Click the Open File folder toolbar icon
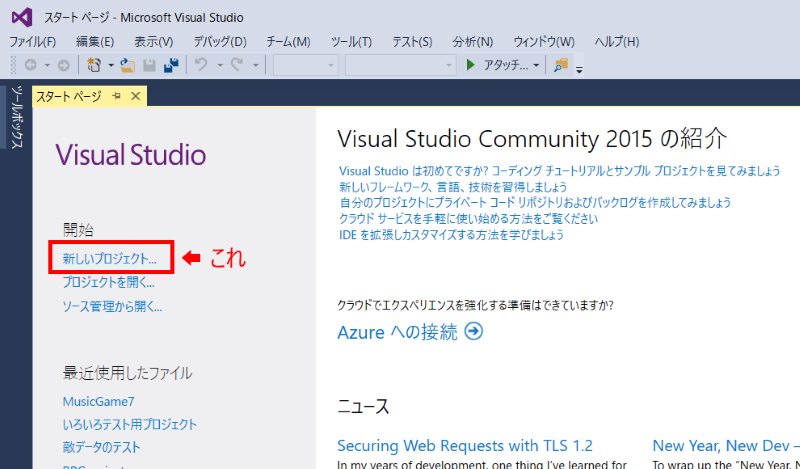Viewport: 800px width, 469px height. click(127, 65)
